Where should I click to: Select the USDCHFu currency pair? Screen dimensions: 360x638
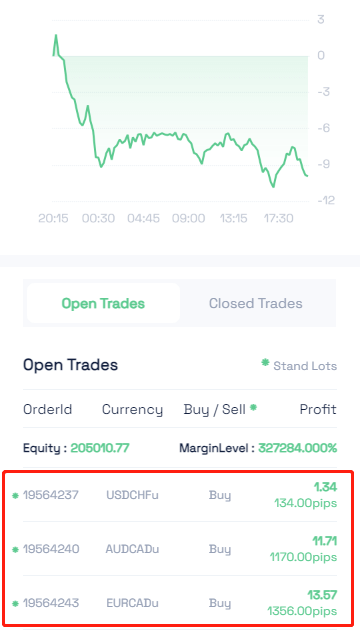pyautogui.click(x=132, y=495)
